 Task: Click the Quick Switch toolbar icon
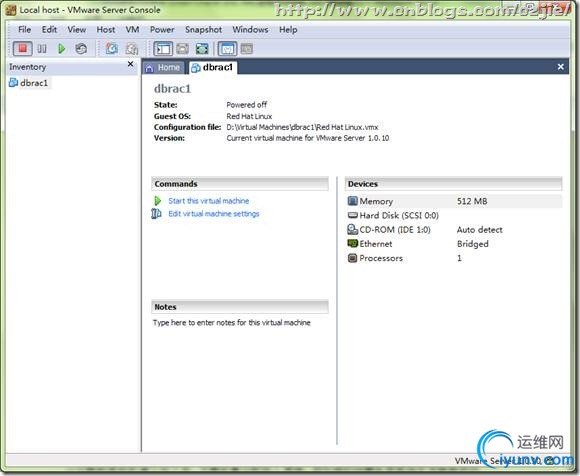[x=182, y=48]
